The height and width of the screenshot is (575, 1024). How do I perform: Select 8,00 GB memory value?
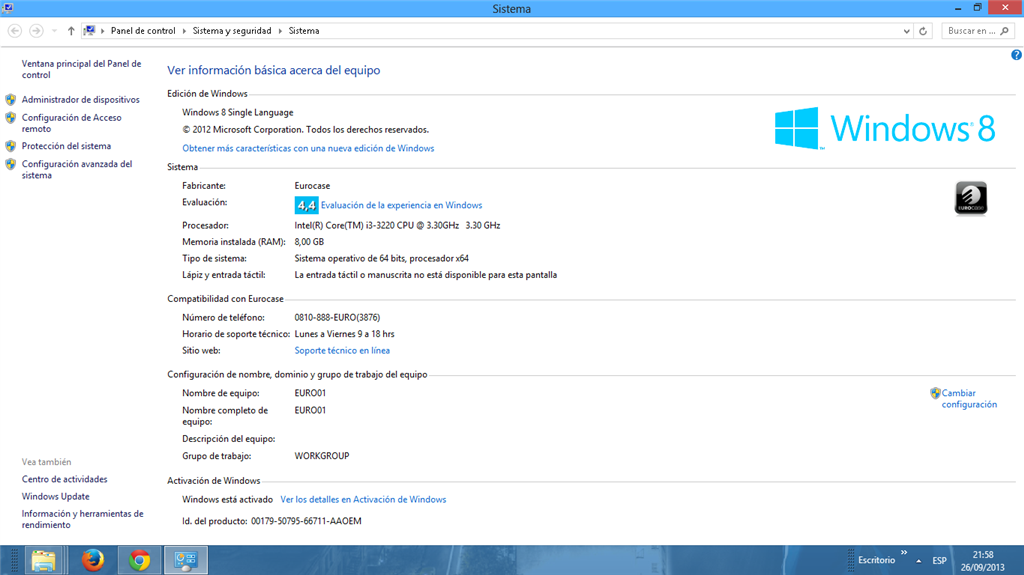pos(309,242)
